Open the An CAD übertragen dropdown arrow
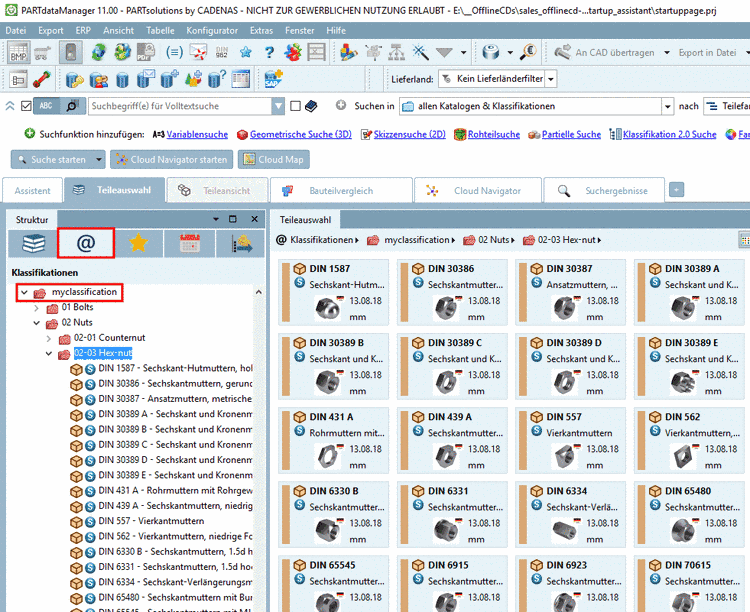Screen dimensions: 750x612 pos(667,52)
